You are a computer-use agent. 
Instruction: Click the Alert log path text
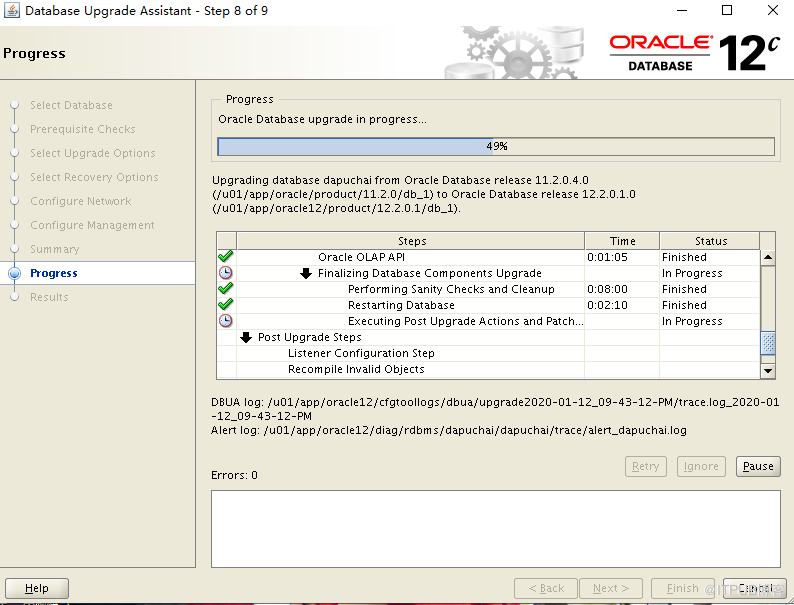point(449,430)
